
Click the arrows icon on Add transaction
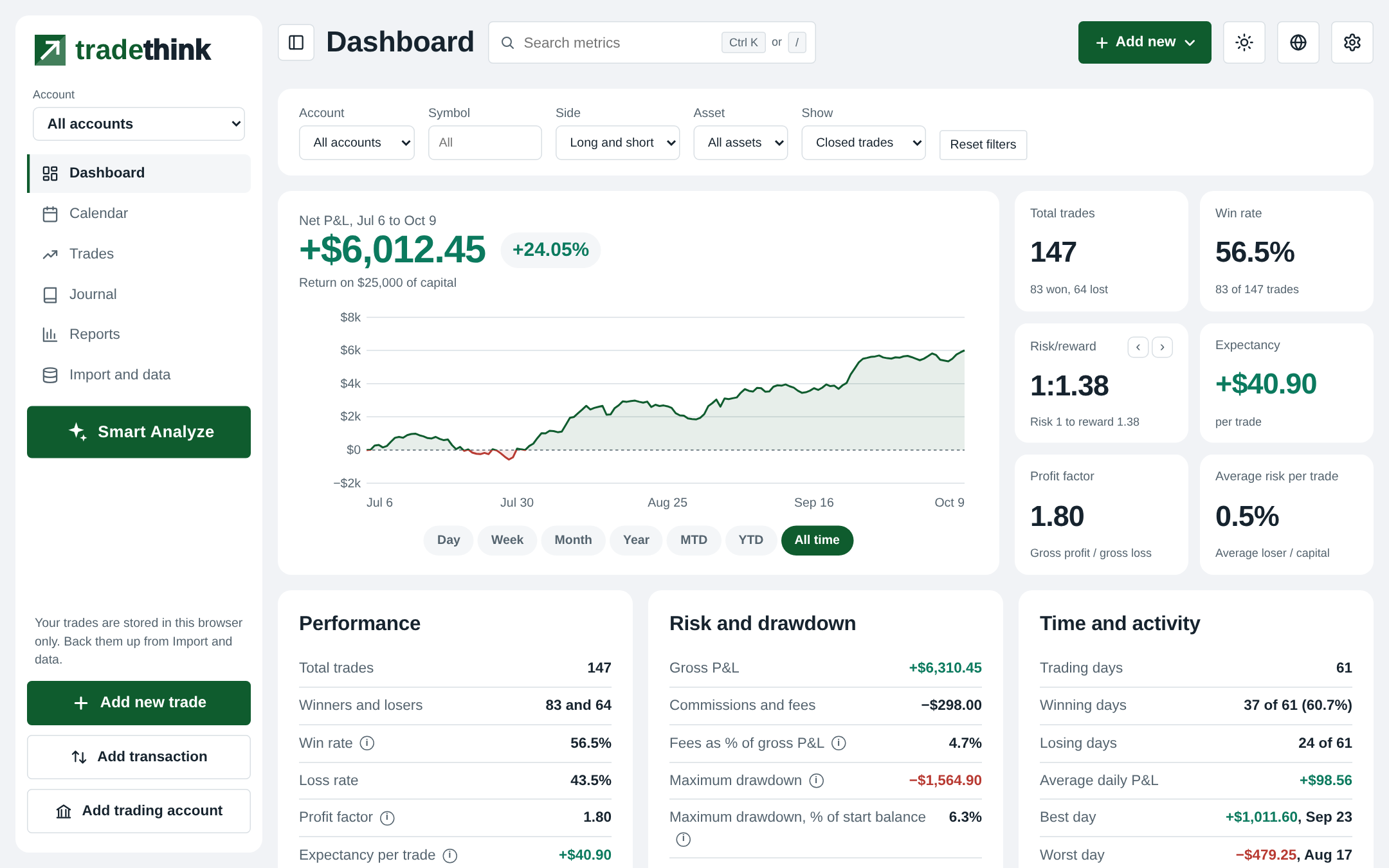tap(79, 757)
